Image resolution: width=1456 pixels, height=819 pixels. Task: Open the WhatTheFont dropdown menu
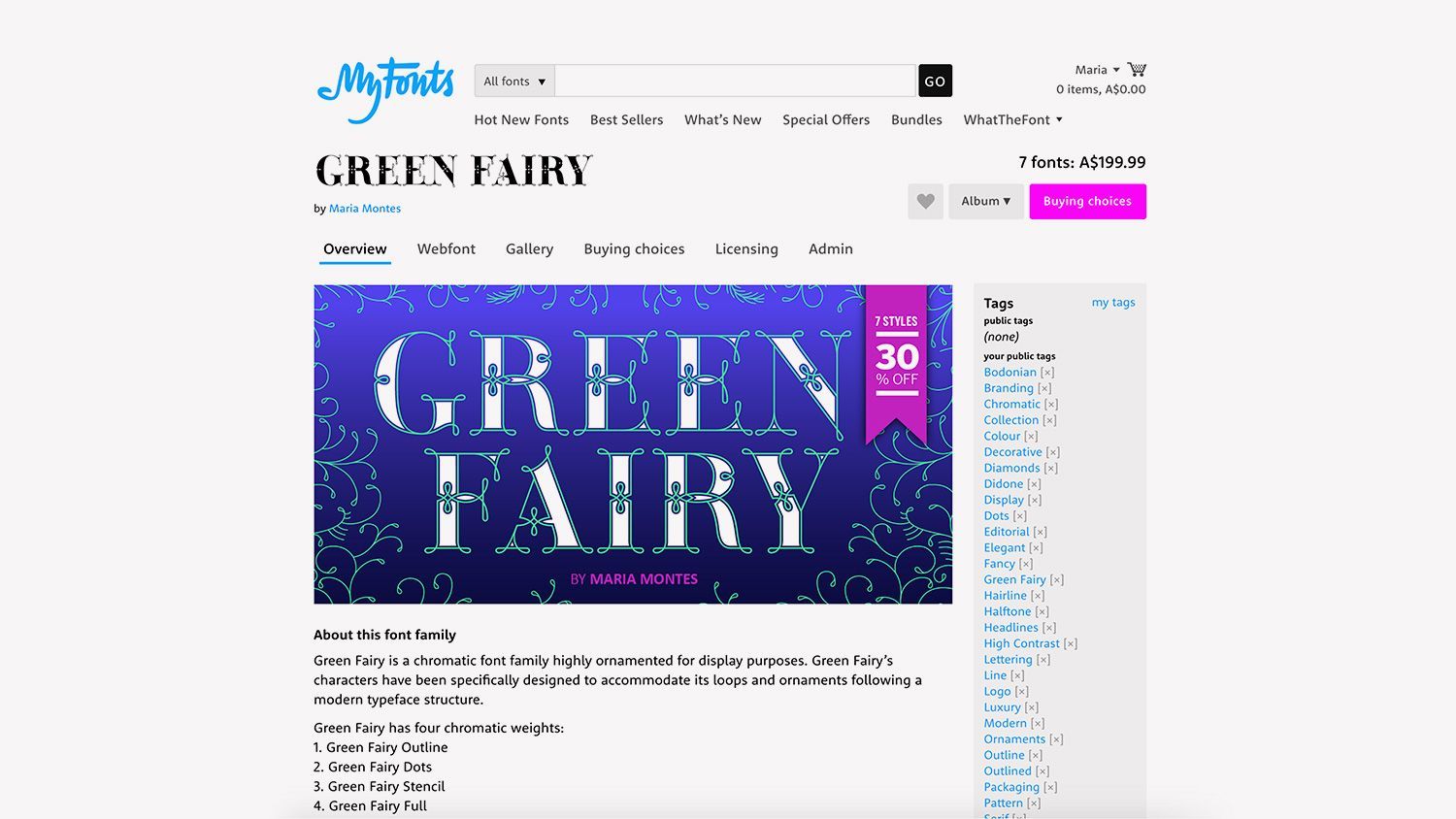coord(1012,120)
